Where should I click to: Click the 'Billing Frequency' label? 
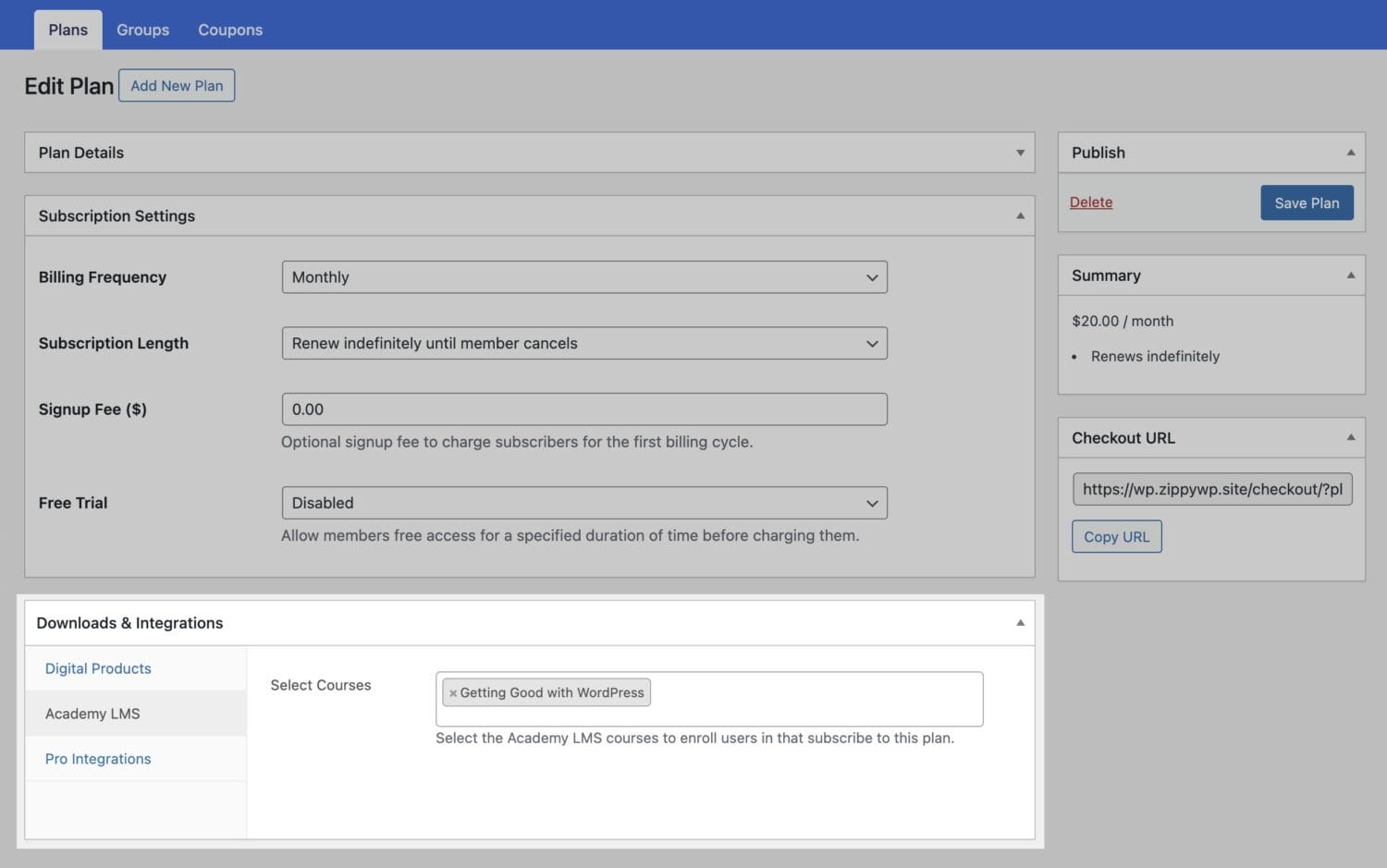(x=103, y=277)
